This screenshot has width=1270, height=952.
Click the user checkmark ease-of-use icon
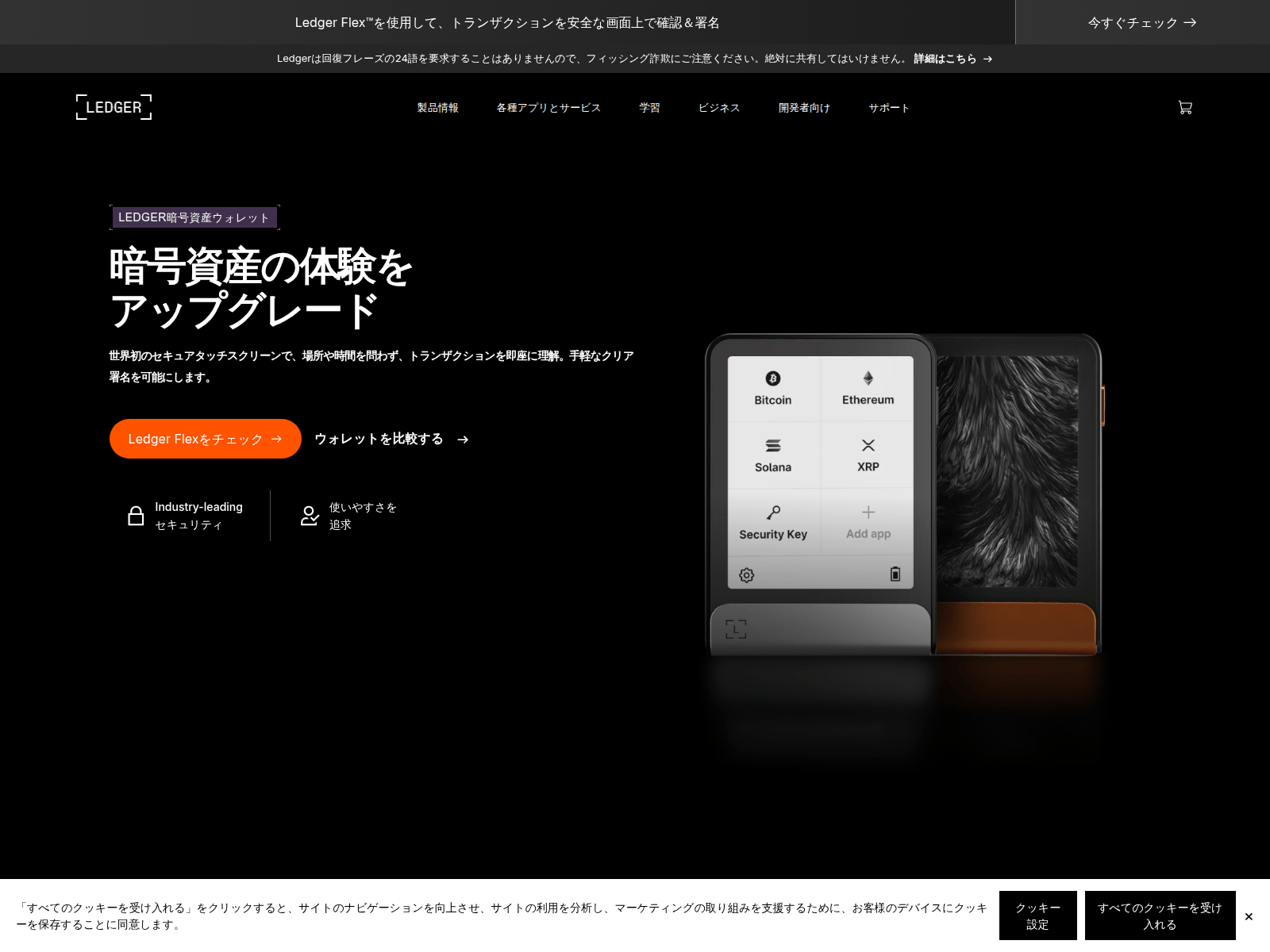(310, 516)
